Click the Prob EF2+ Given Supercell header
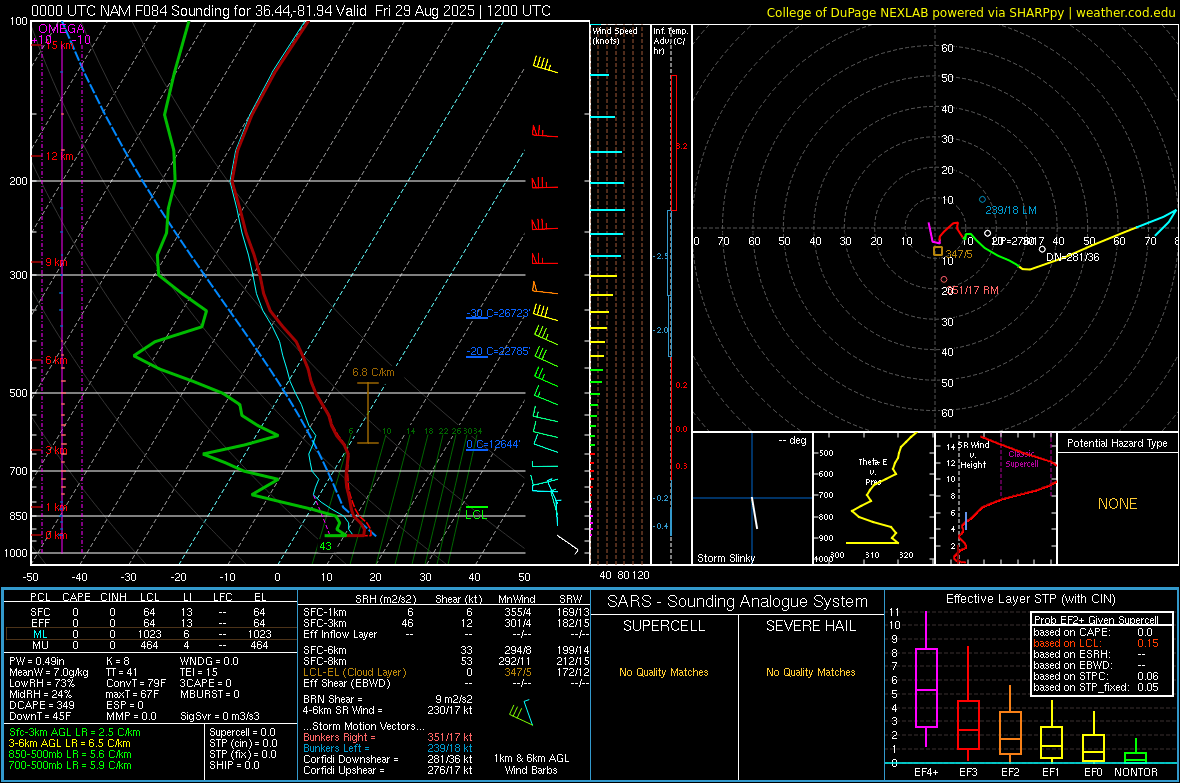Image resolution: width=1180 pixels, height=783 pixels. [x=1096, y=620]
